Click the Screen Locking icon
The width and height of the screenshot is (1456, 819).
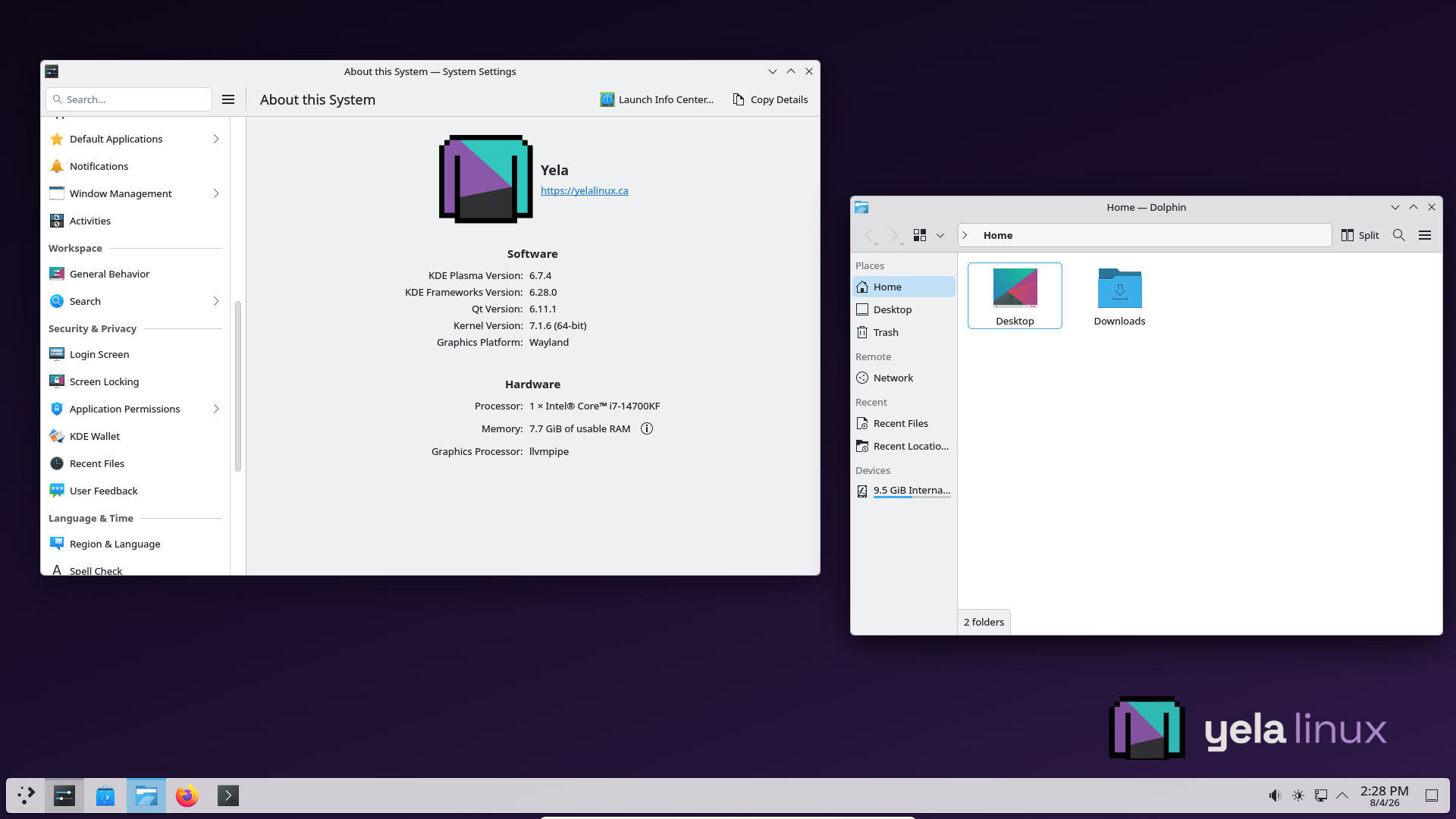pyautogui.click(x=57, y=381)
